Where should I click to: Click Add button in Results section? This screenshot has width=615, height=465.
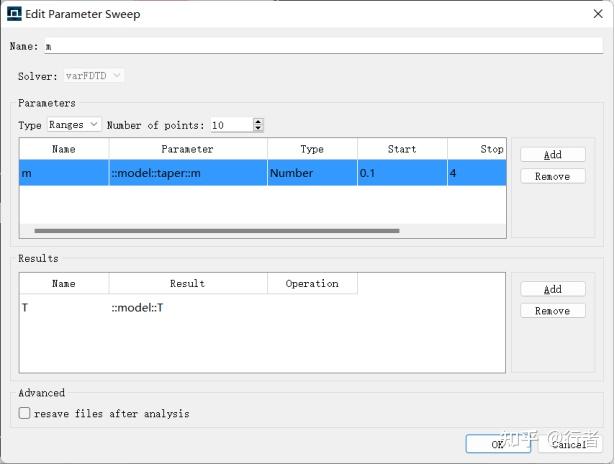coord(552,289)
